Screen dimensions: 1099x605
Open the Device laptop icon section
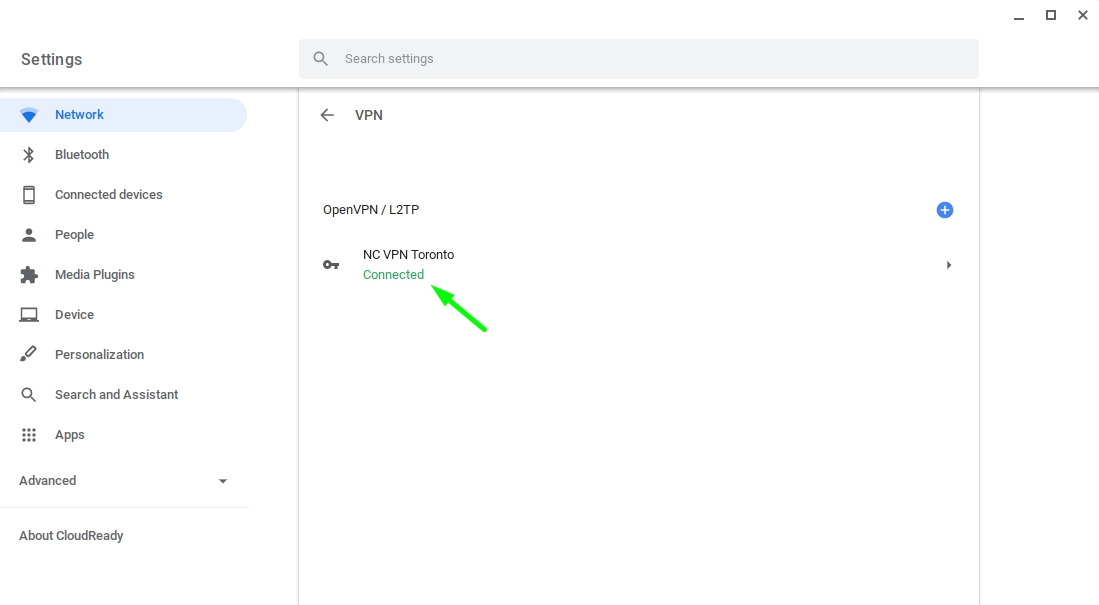pos(29,315)
